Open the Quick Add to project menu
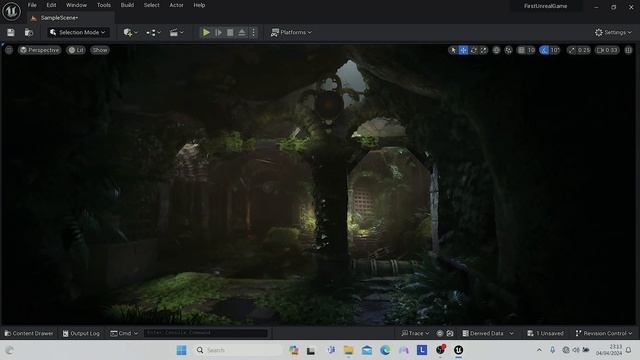Screen dimensions: 640x360 [x=131, y=32]
